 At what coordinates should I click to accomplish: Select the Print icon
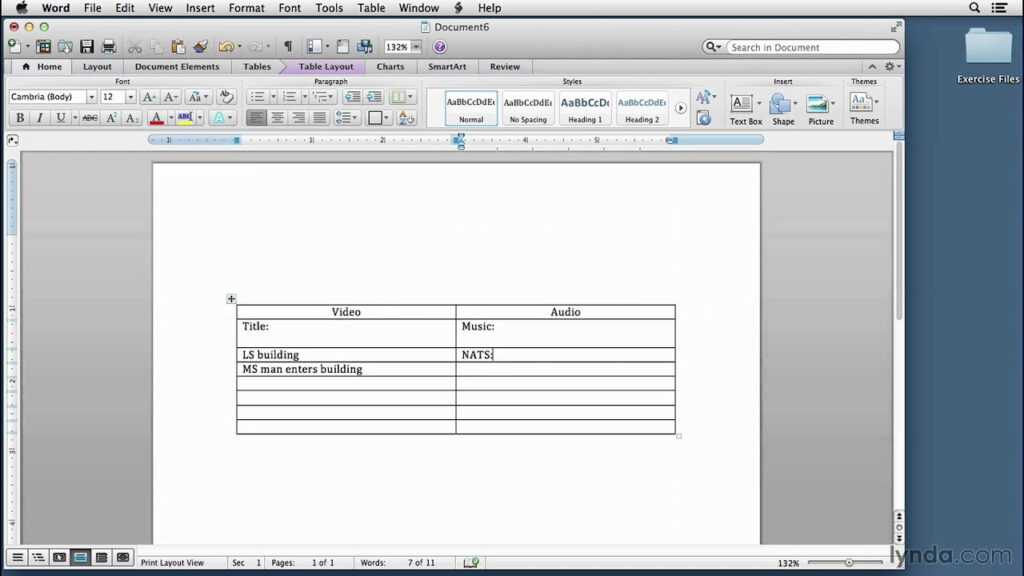[x=108, y=46]
